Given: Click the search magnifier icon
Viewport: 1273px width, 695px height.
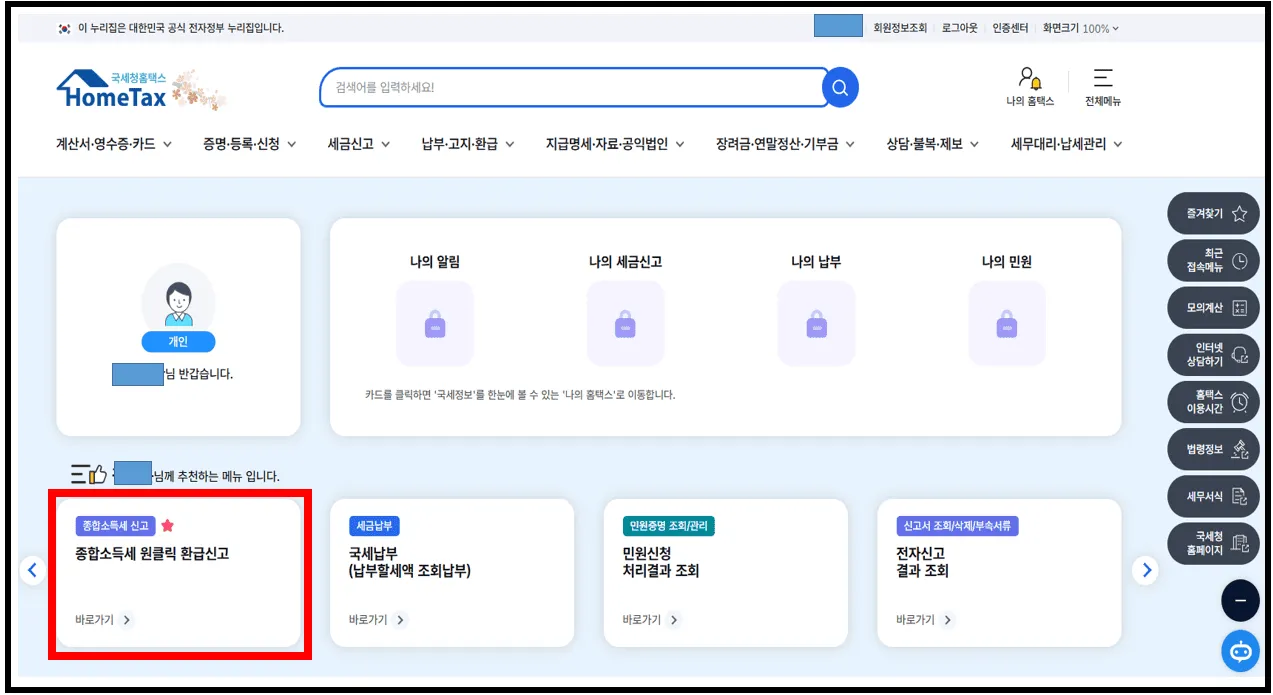Looking at the screenshot, I should pos(839,87).
